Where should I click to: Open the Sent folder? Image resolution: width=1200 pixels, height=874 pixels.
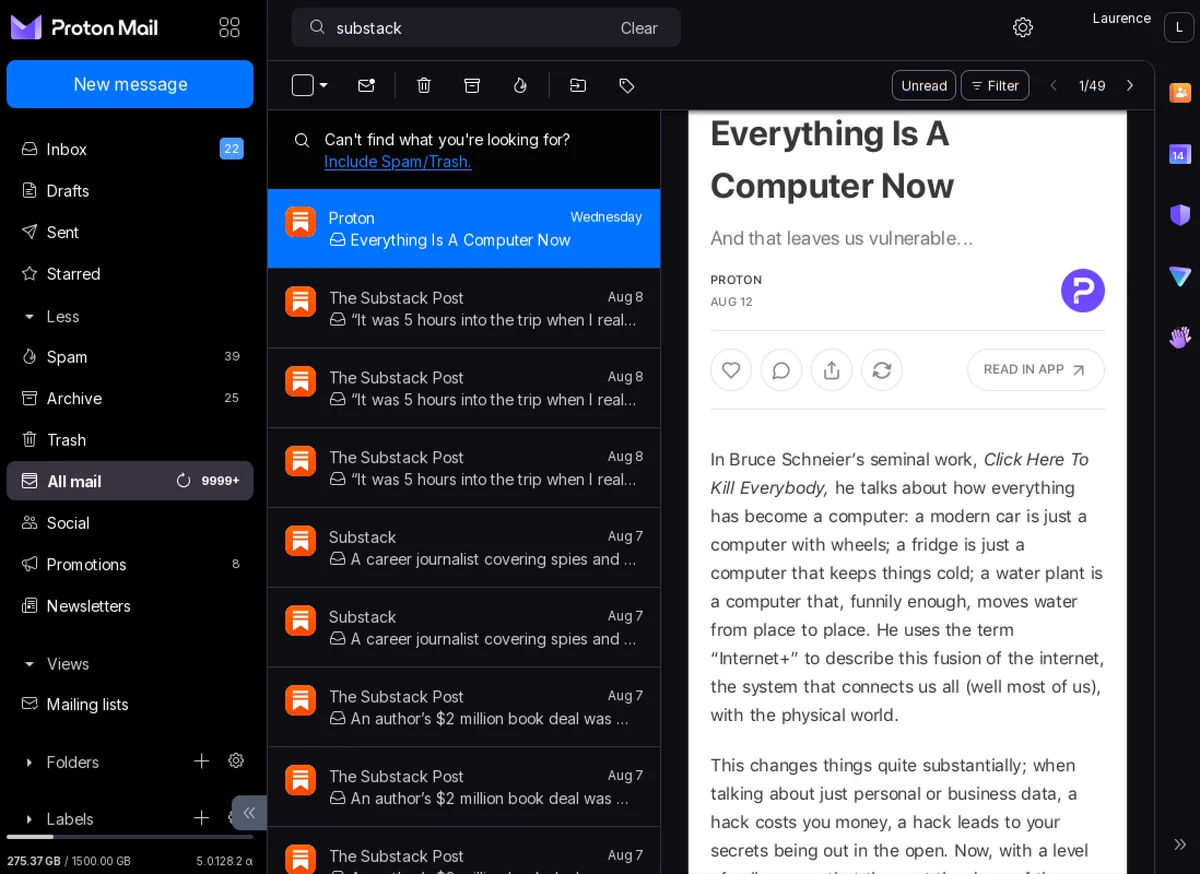130,232
